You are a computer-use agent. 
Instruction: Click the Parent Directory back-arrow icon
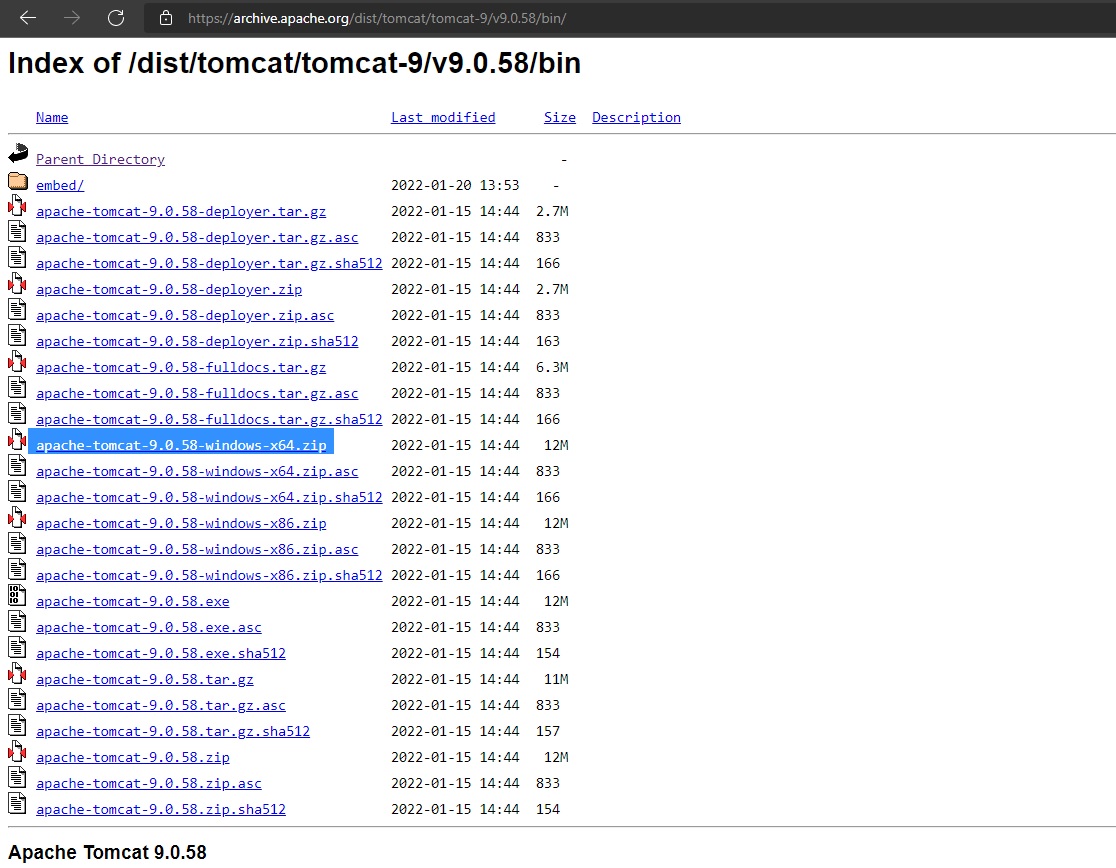[x=18, y=153]
